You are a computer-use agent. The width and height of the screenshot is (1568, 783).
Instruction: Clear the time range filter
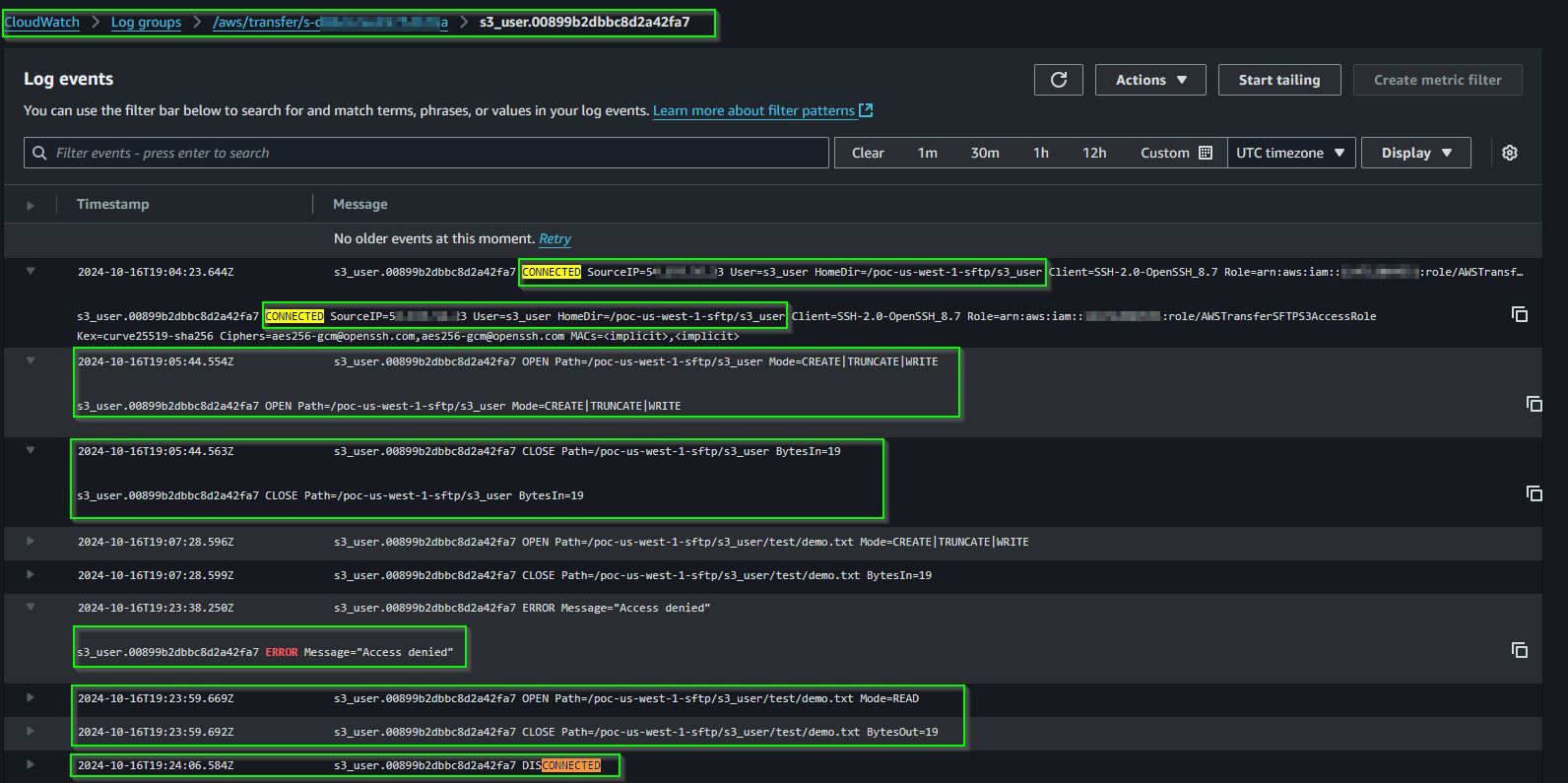(868, 153)
